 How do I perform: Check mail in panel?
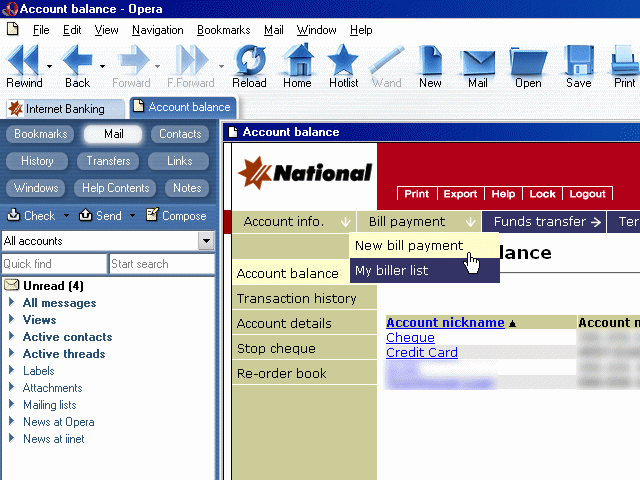click(31, 215)
